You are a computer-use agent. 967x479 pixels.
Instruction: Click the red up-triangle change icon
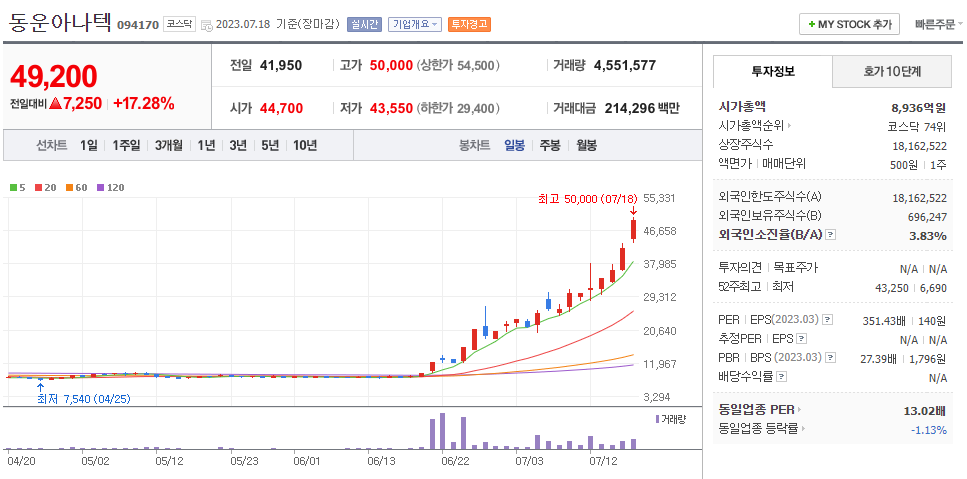point(56,104)
